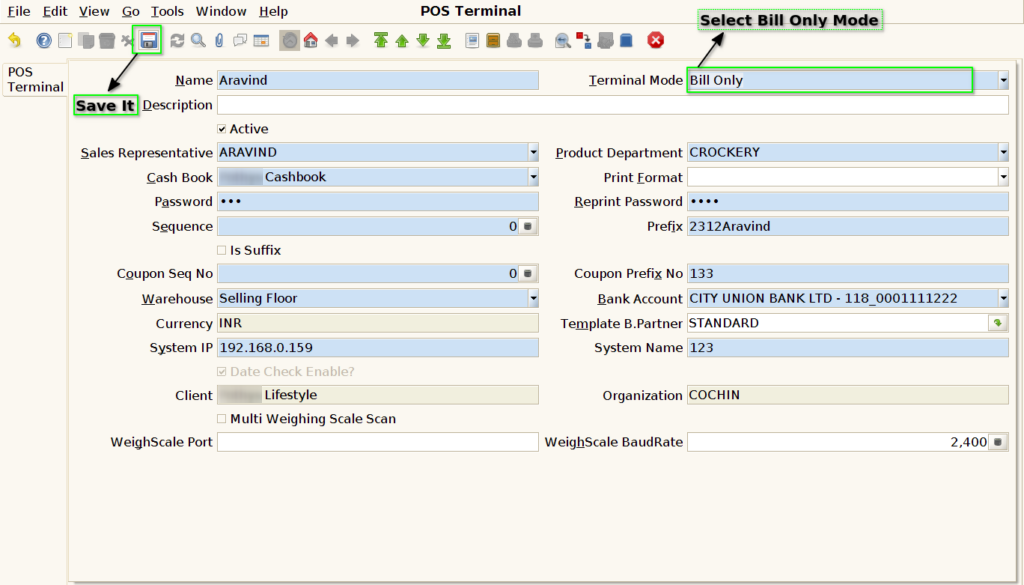Click into the Name field

[377, 80]
